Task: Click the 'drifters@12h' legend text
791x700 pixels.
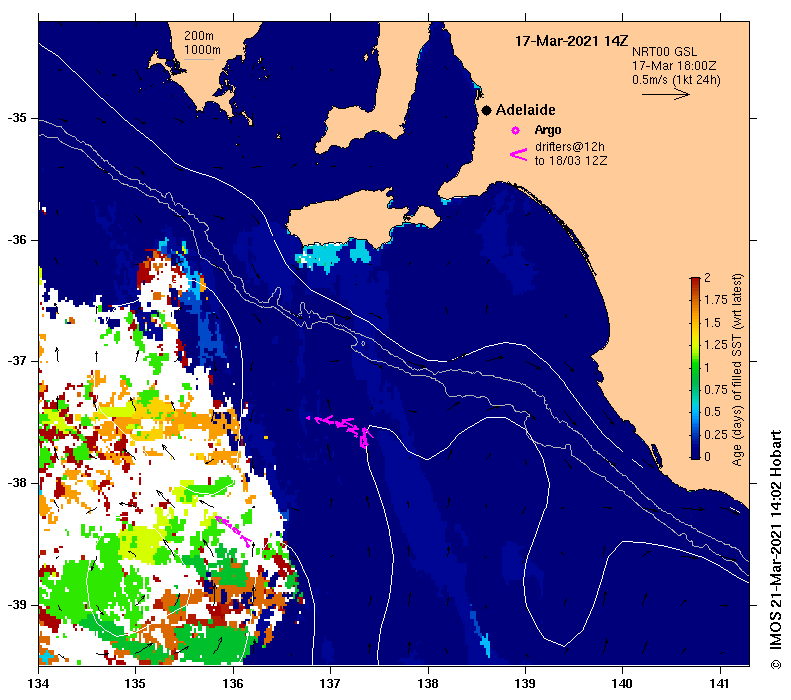Action: (x=570, y=147)
